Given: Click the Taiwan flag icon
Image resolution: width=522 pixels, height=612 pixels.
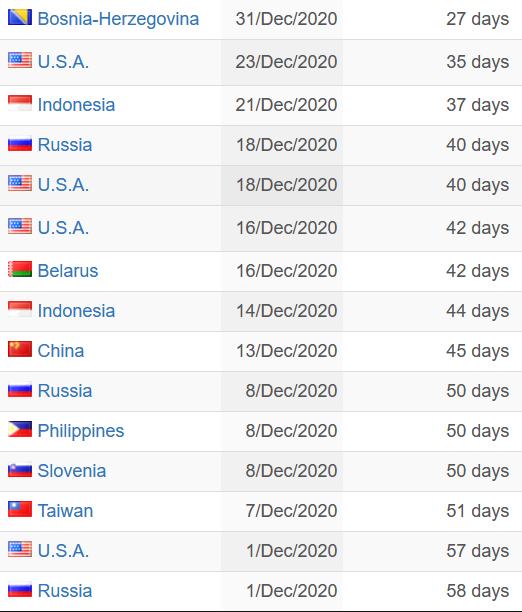Looking at the screenshot, I should [20, 509].
